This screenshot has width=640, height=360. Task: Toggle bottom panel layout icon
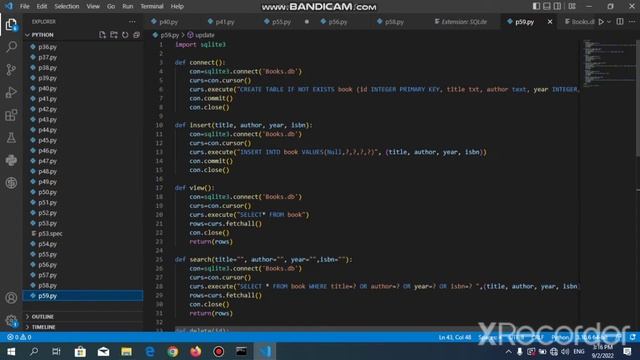547,6
